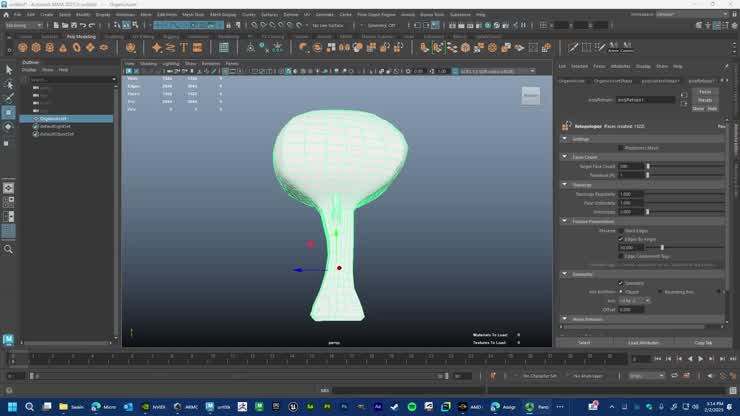Click the Paint Selection tool in toolbox
This screenshot has width=740, height=416.
click(9, 99)
